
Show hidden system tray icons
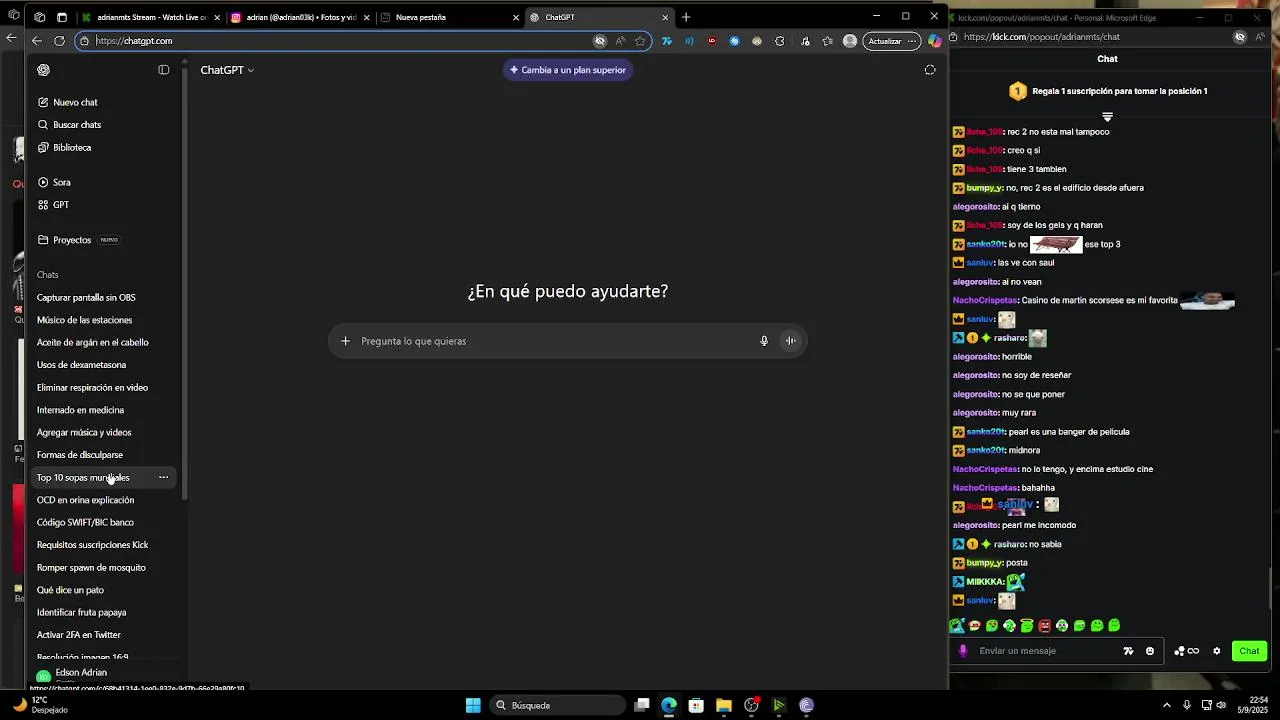1166,705
